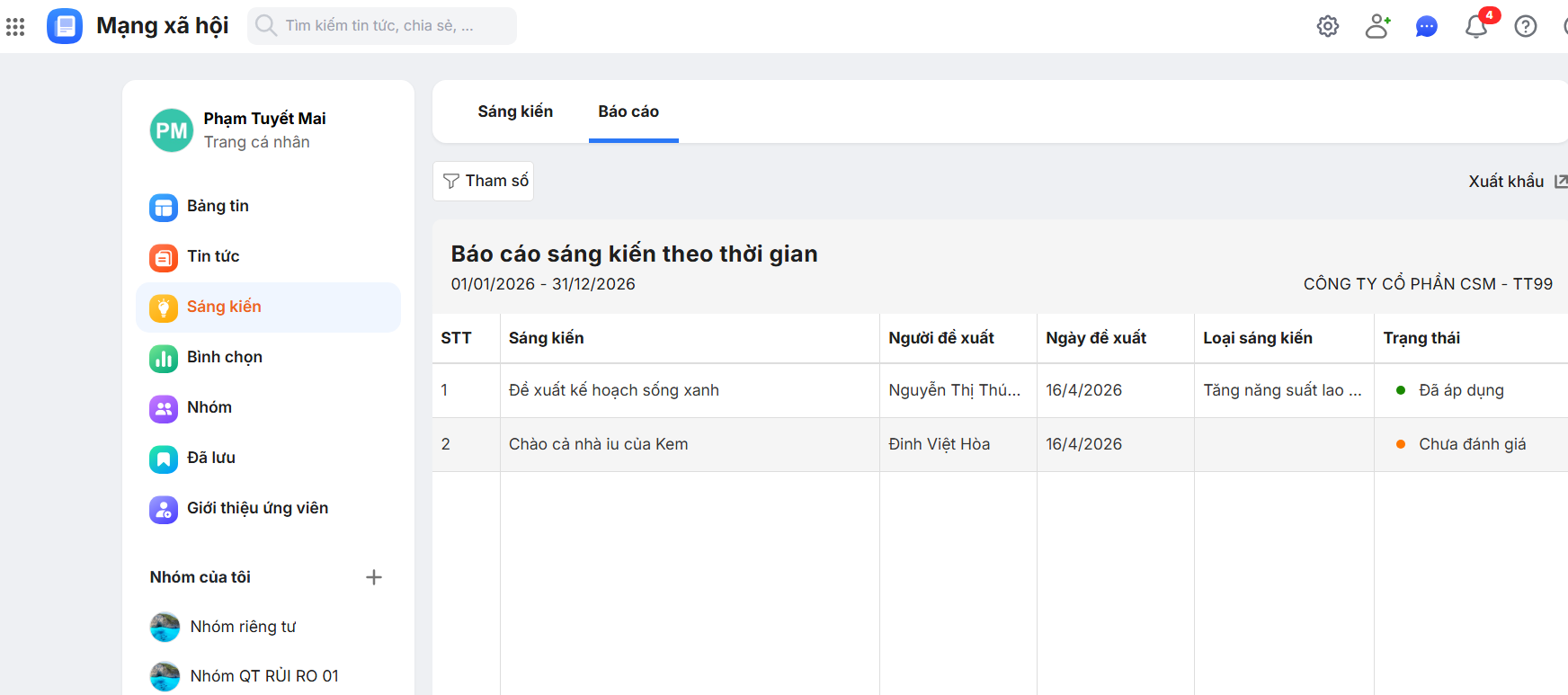Open Bảng tin in sidebar
This screenshot has width=1568, height=695.
(218, 207)
